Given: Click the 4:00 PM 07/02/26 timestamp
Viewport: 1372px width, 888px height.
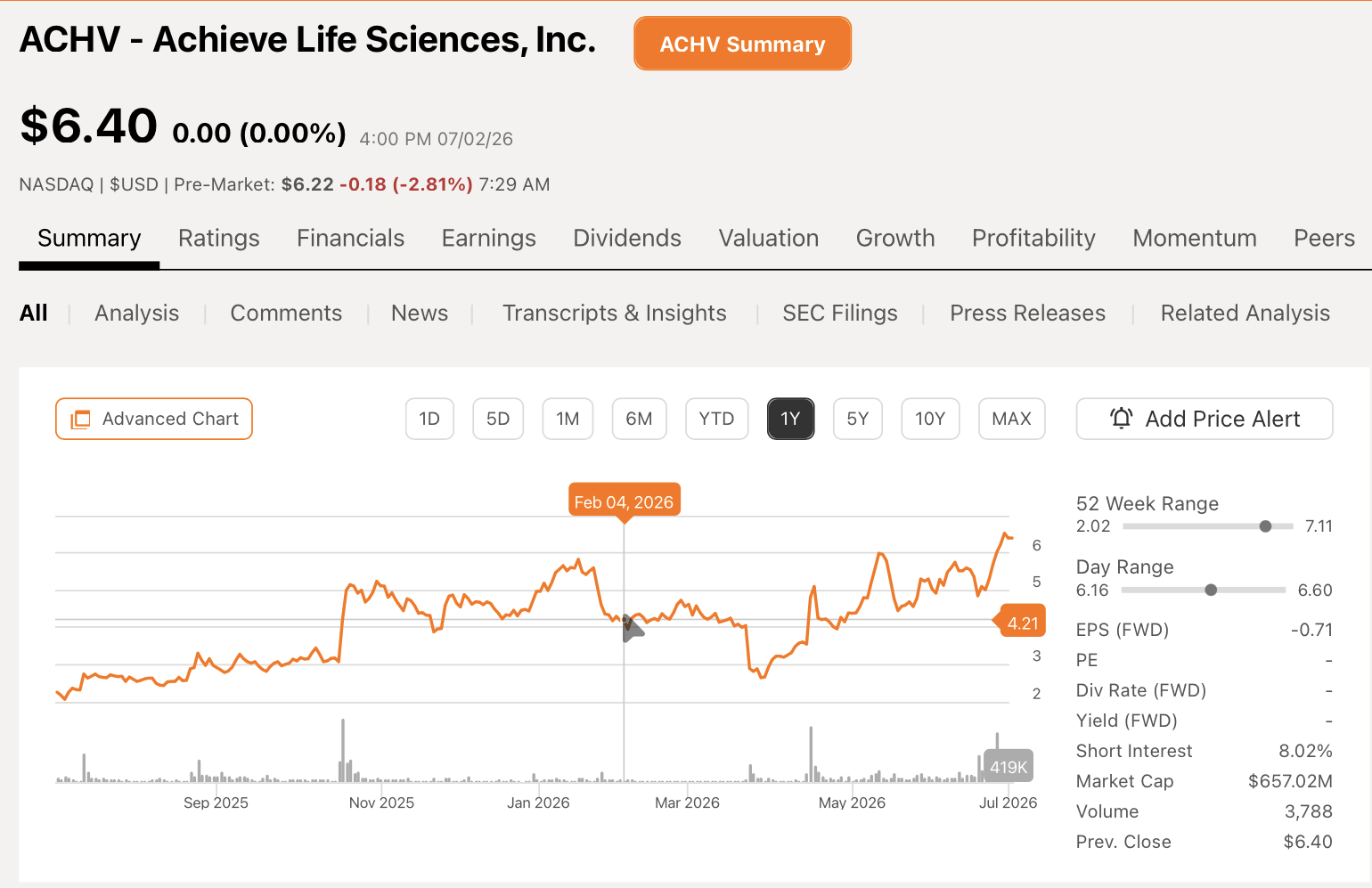Looking at the screenshot, I should [x=436, y=139].
